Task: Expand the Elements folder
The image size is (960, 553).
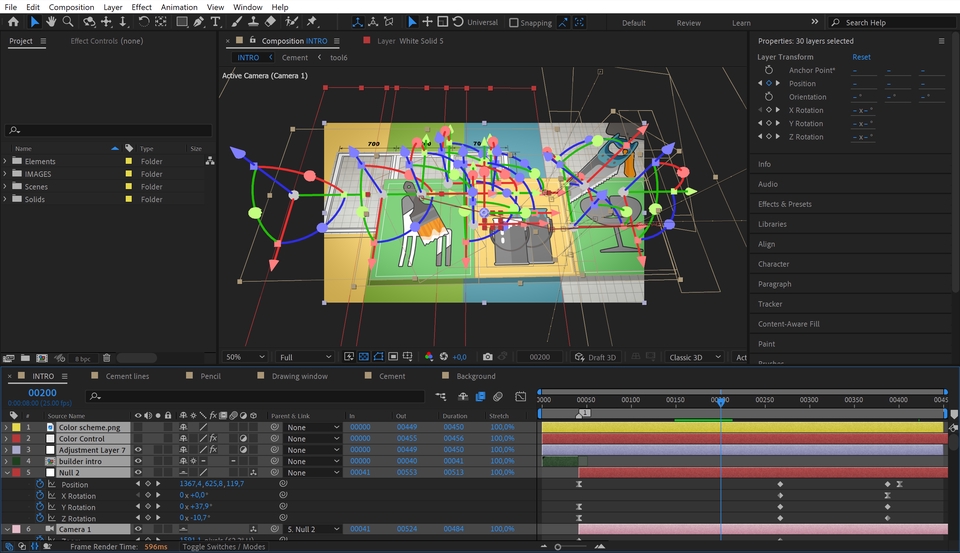Action: click(x=6, y=161)
